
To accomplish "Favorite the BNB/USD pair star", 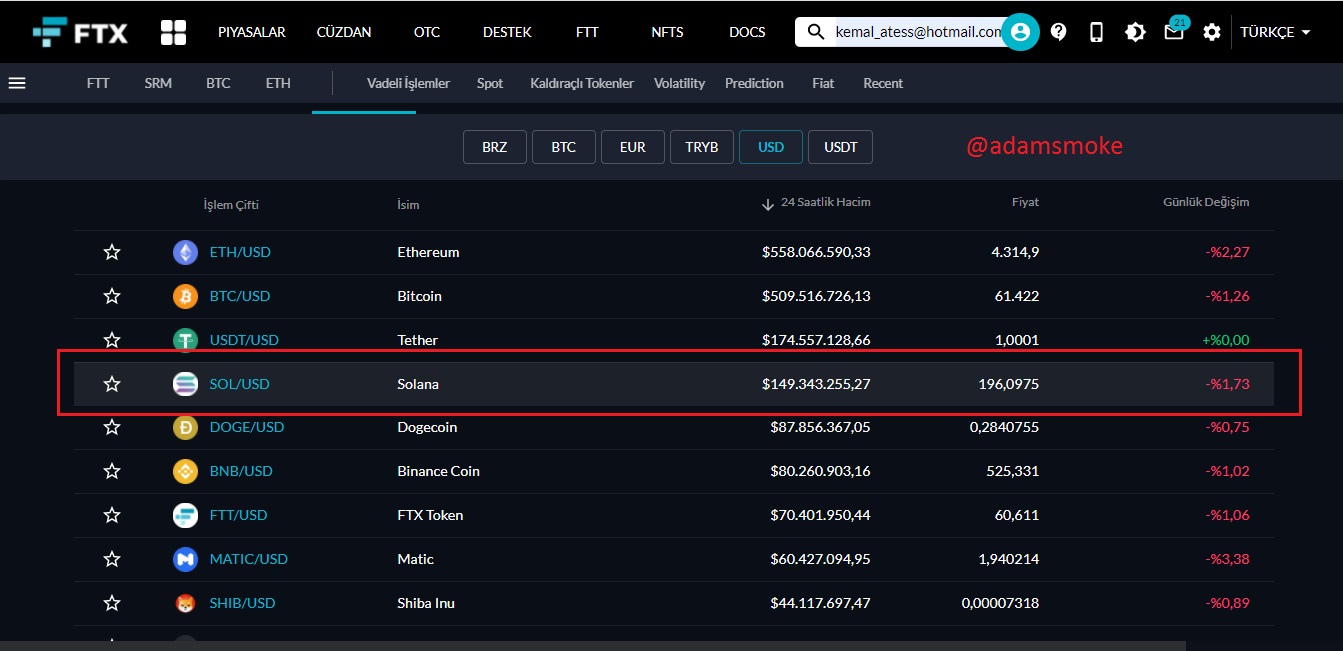I will tap(112, 471).
